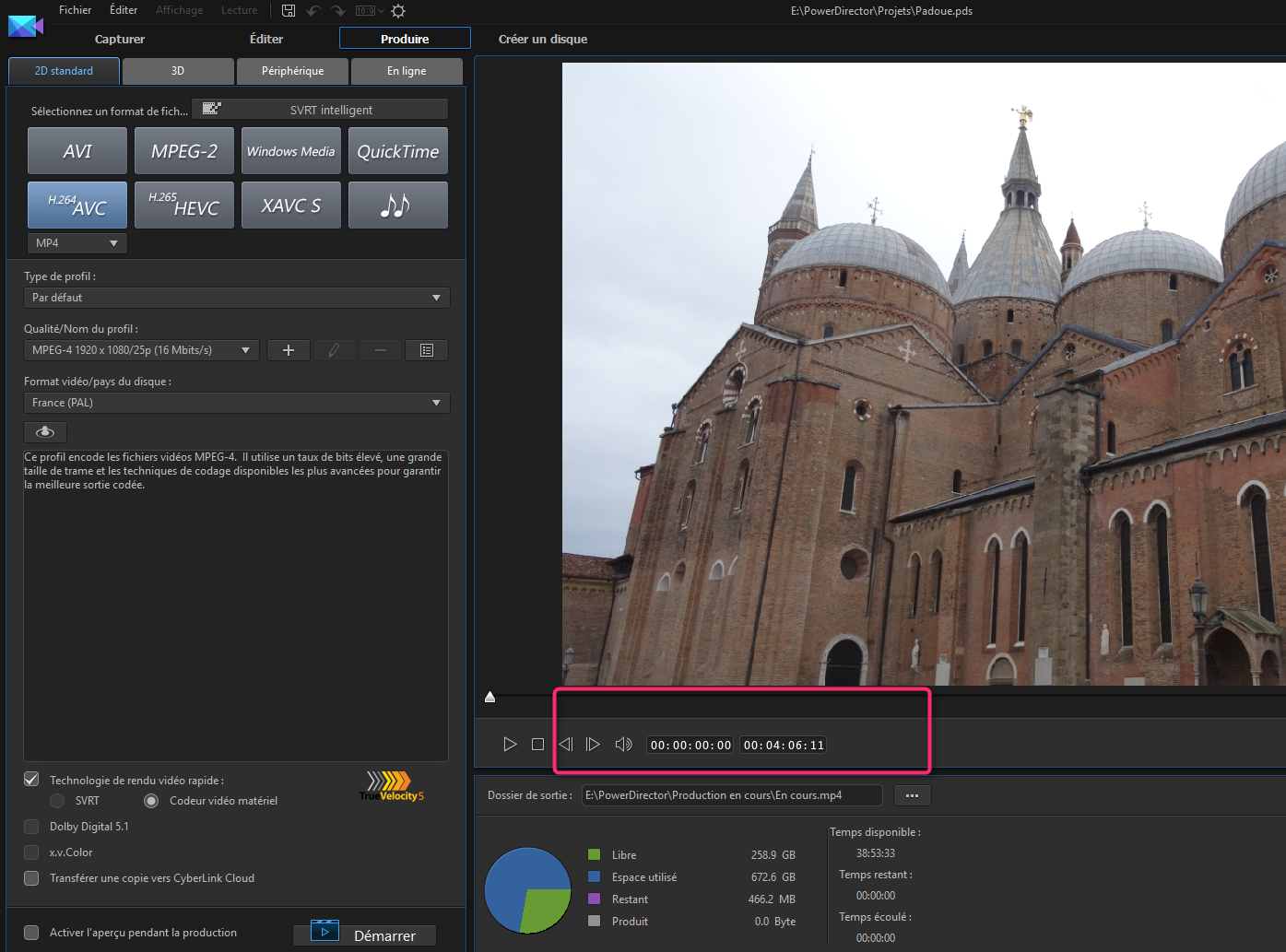
Task: Expand the Format vidéo France (PAL) dropdown
Action: (x=236, y=403)
